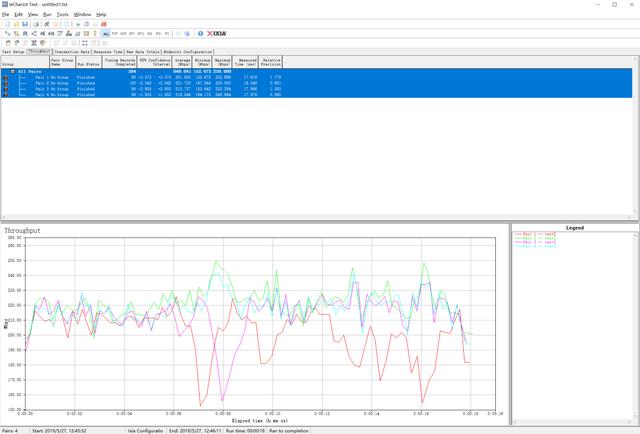Click the IXIA logo in toolbar
The image size is (640, 434).
(217, 33)
